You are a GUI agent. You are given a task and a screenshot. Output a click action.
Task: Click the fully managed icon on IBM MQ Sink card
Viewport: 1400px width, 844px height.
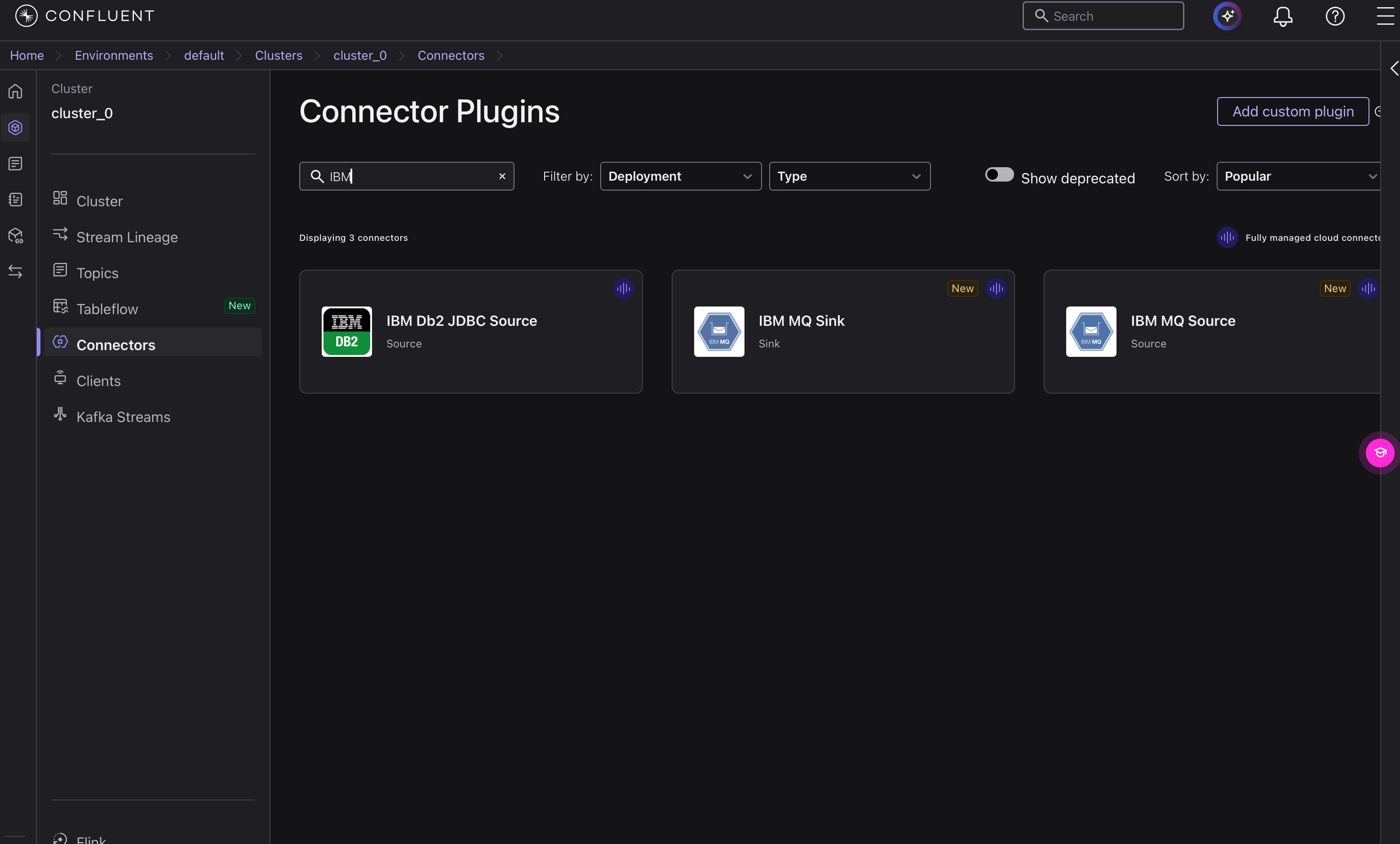point(996,288)
